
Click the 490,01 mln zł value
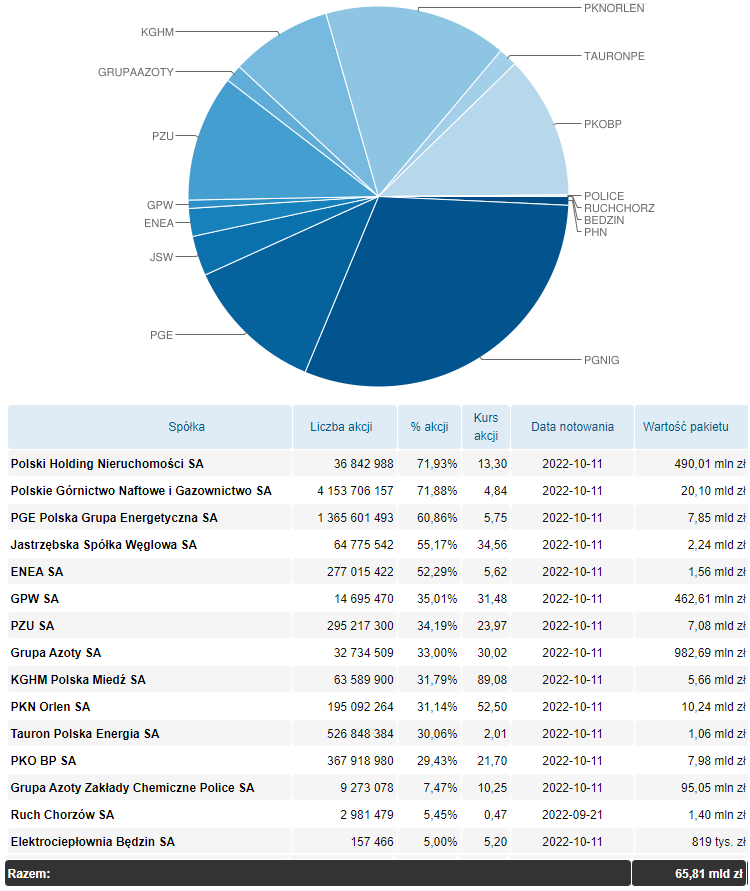(710, 464)
